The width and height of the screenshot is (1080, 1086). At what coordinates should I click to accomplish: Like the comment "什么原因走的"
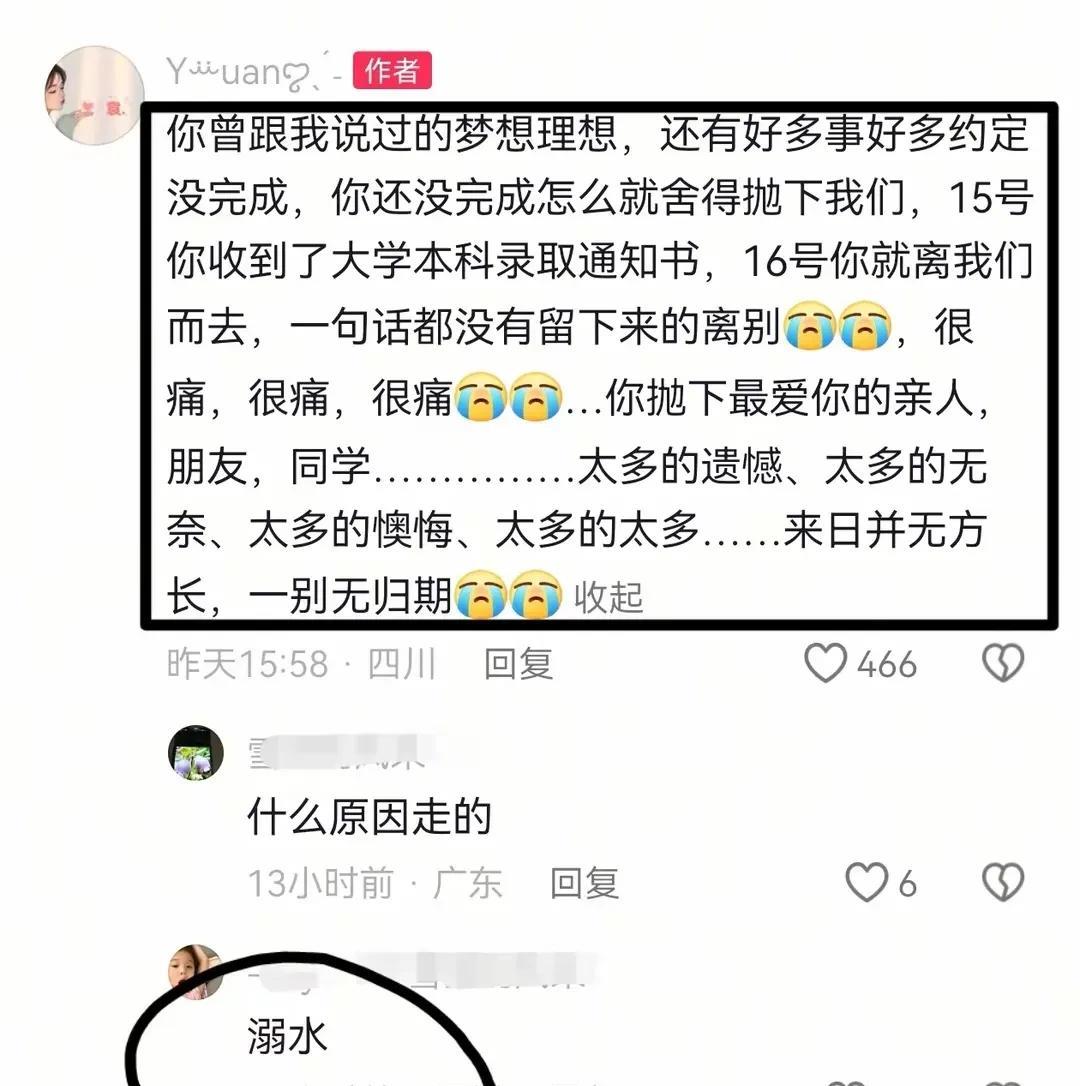coord(865,882)
